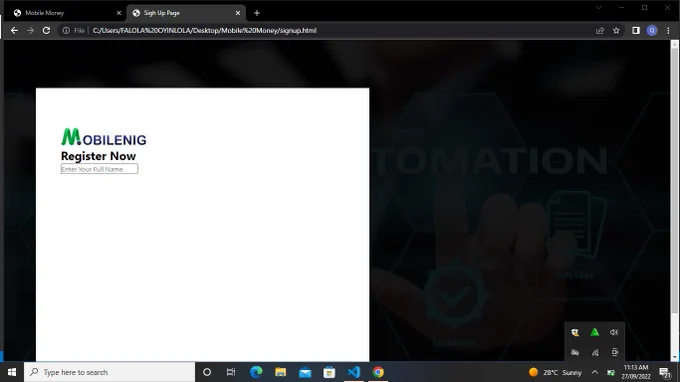
Task: Open Task View on the taskbar
Action: coord(231,372)
